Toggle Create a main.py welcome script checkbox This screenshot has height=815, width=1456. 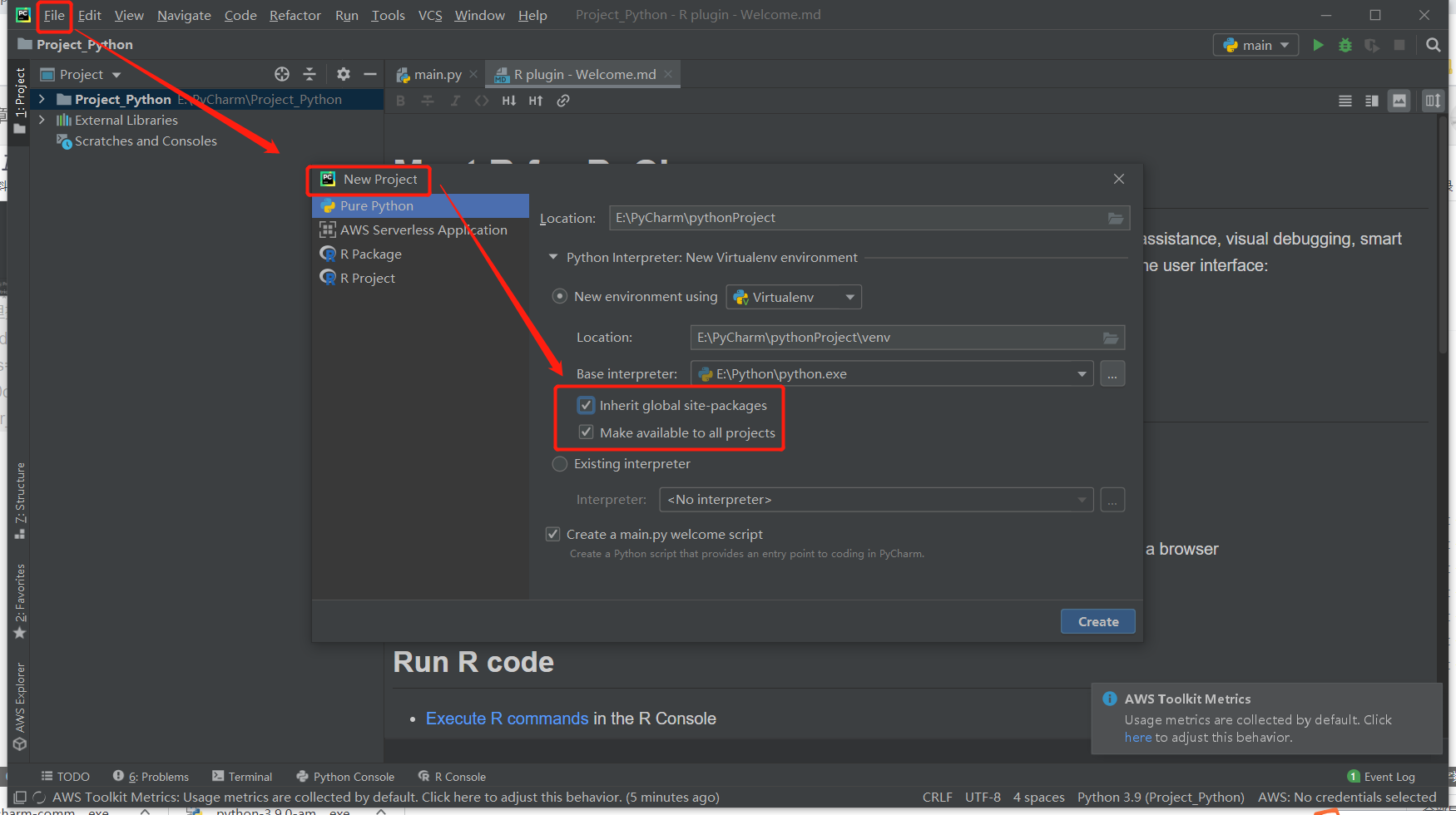coord(552,534)
